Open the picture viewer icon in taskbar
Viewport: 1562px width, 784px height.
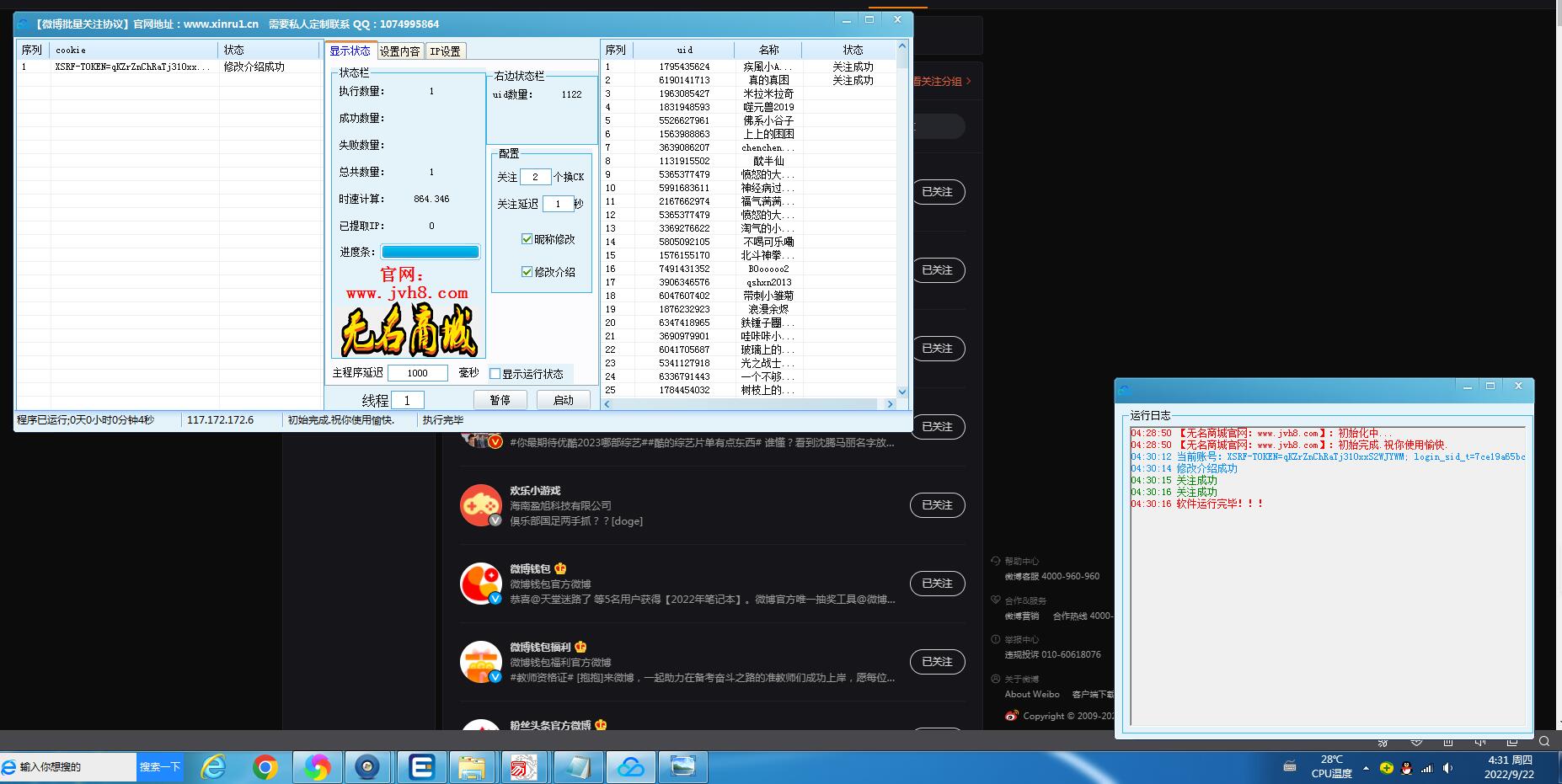682,767
